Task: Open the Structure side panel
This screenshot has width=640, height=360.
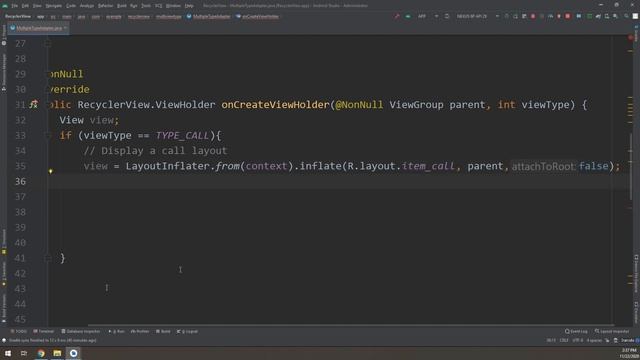Action: pyautogui.click(x=4, y=243)
